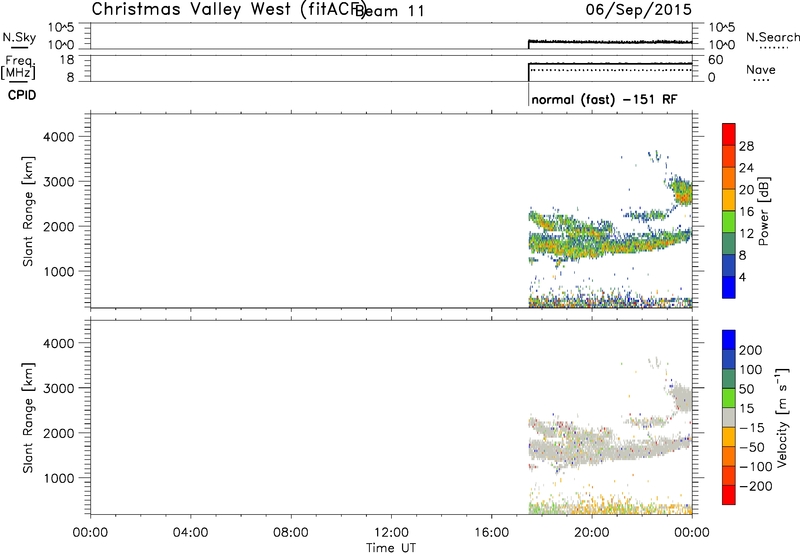Screen dimensions: 800x554
Task: Click the '1000' tick on velocity panel
Action: coord(59,478)
